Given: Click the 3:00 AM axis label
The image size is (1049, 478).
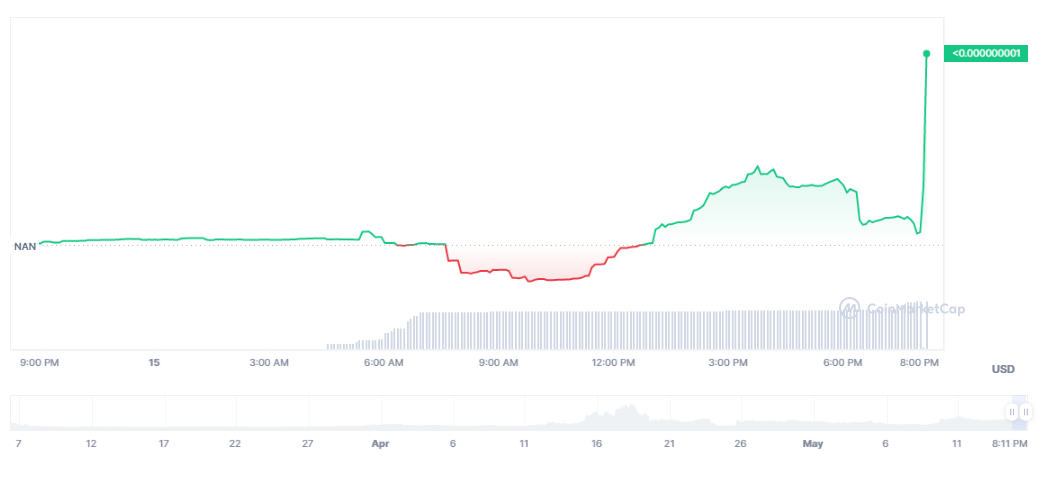Looking at the screenshot, I should (x=270, y=363).
